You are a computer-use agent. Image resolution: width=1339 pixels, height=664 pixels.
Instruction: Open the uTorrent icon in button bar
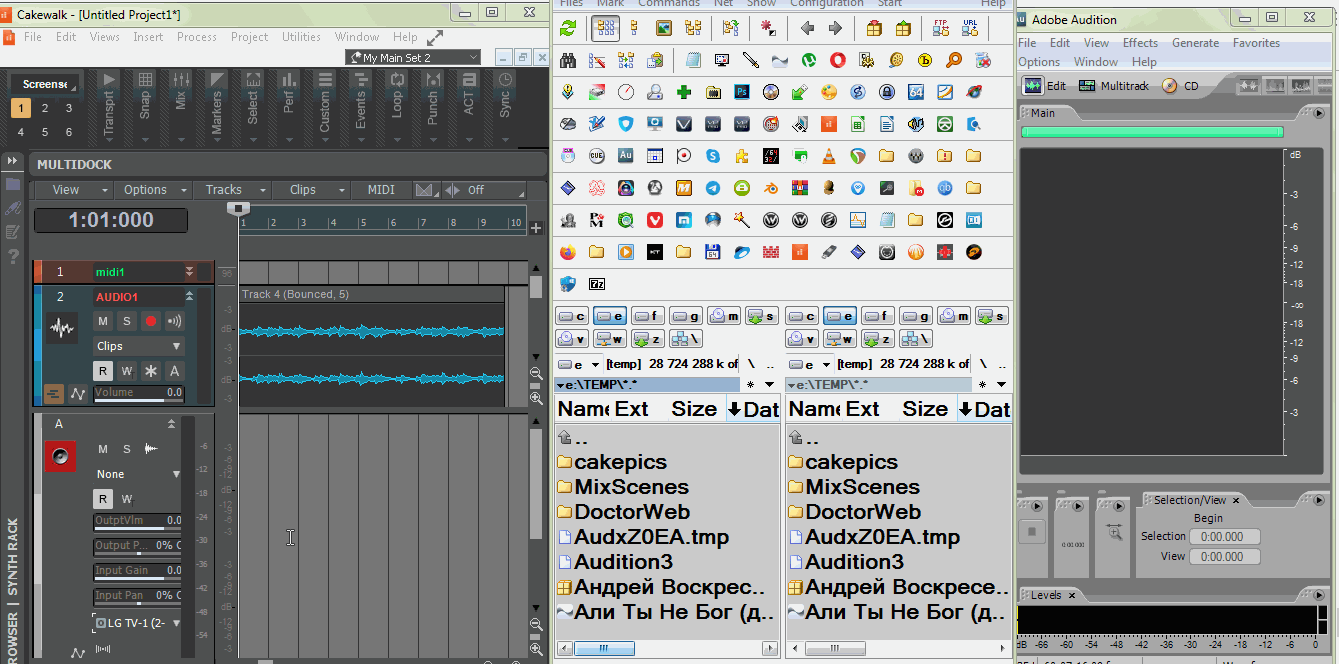tap(809, 60)
